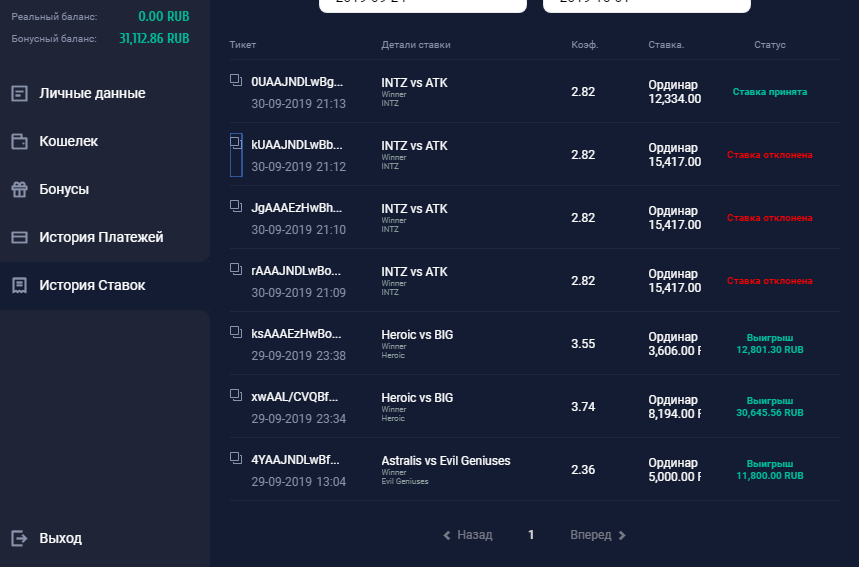
Task: Click the Выход logout icon
Action: pos(20,539)
